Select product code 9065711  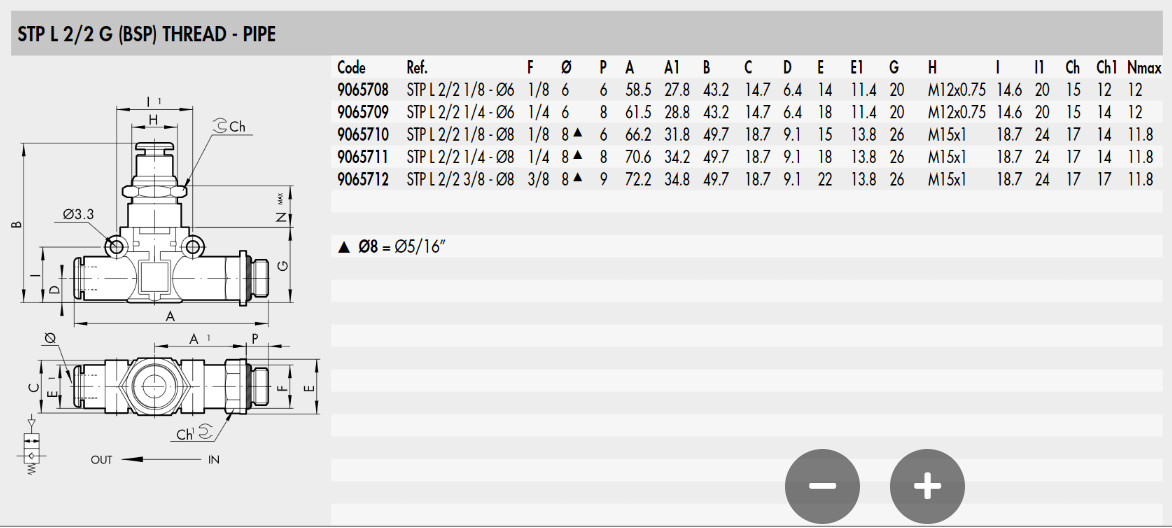point(363,157)
